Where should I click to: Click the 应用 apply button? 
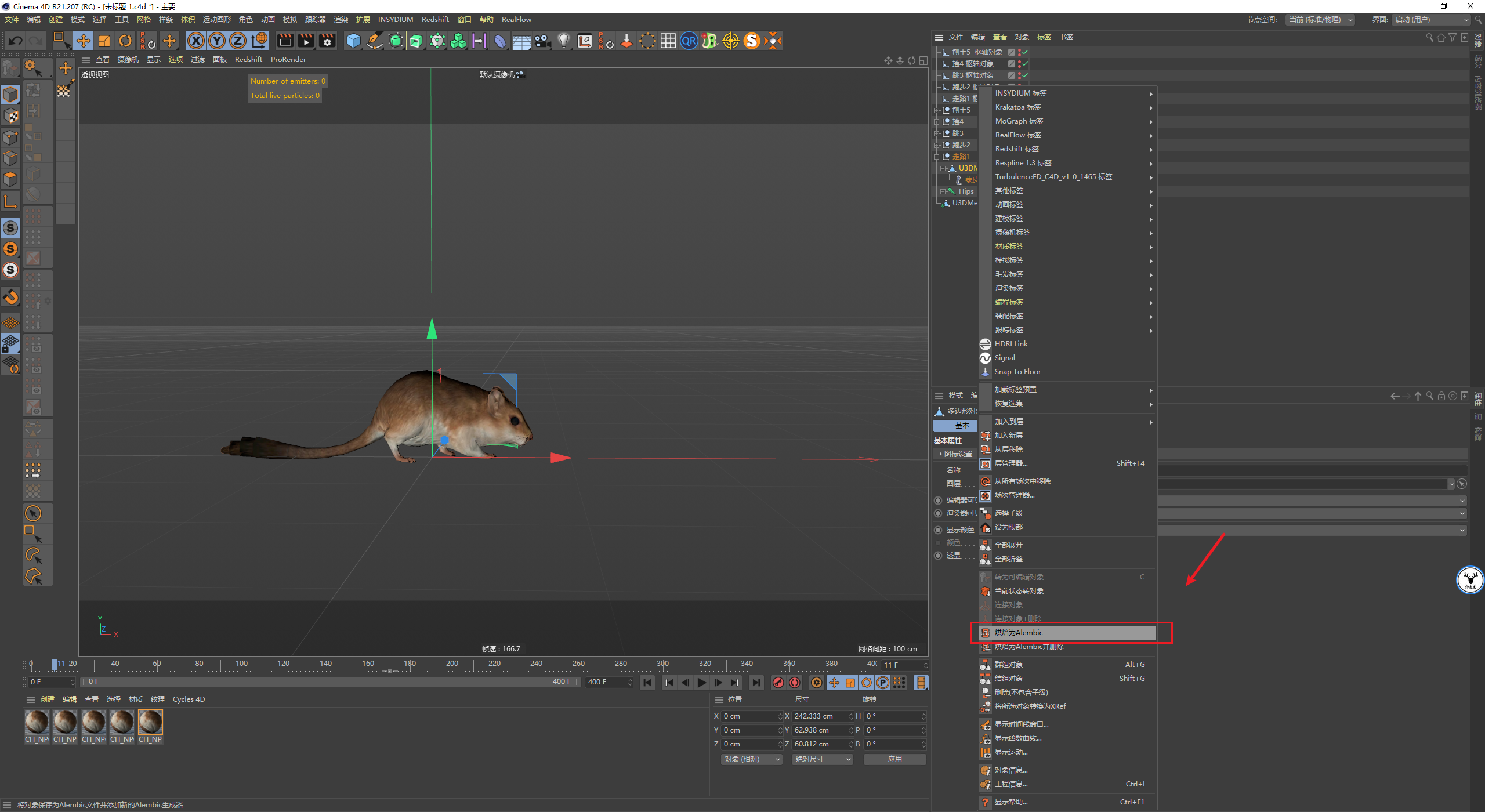pyautogui.click(x=894, y=759)
